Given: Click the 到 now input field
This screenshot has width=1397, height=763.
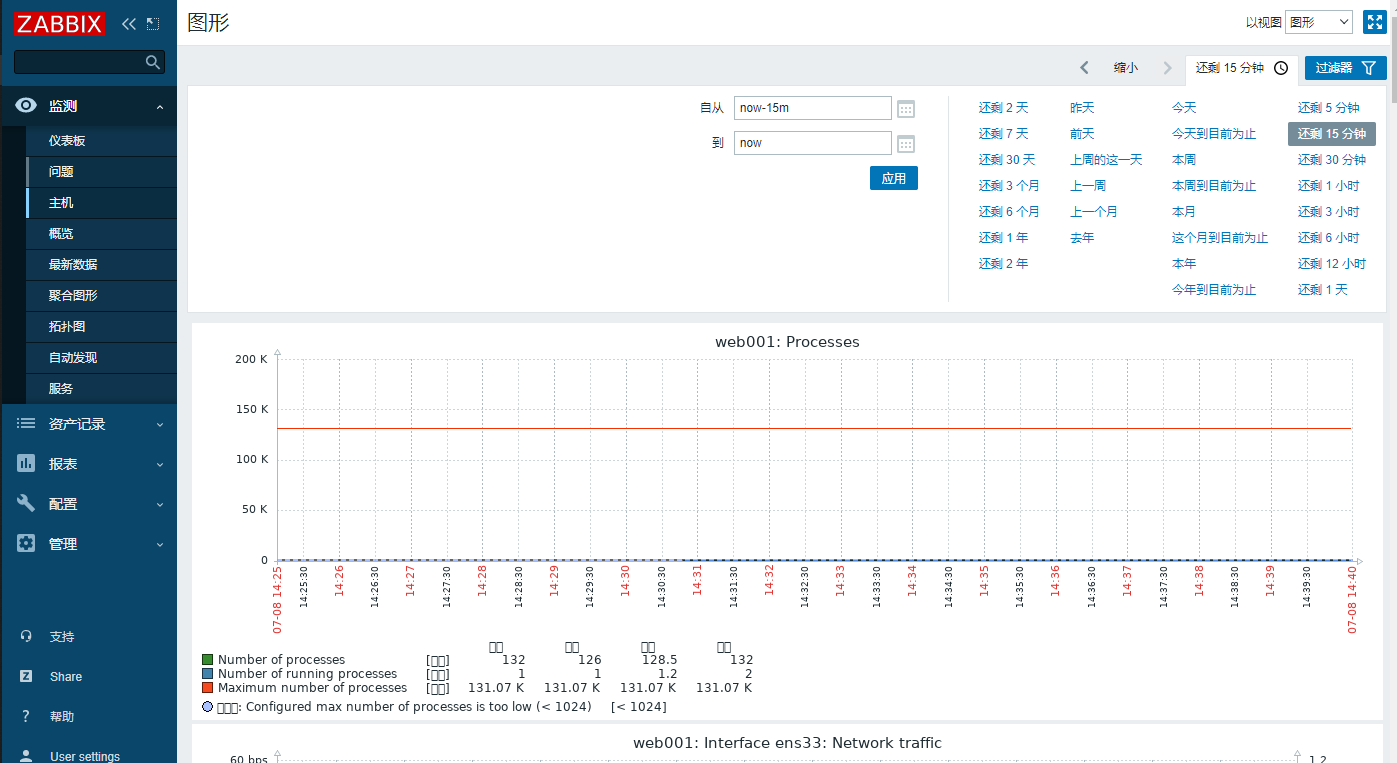Looking at the screenshot, I should [813, 143].
